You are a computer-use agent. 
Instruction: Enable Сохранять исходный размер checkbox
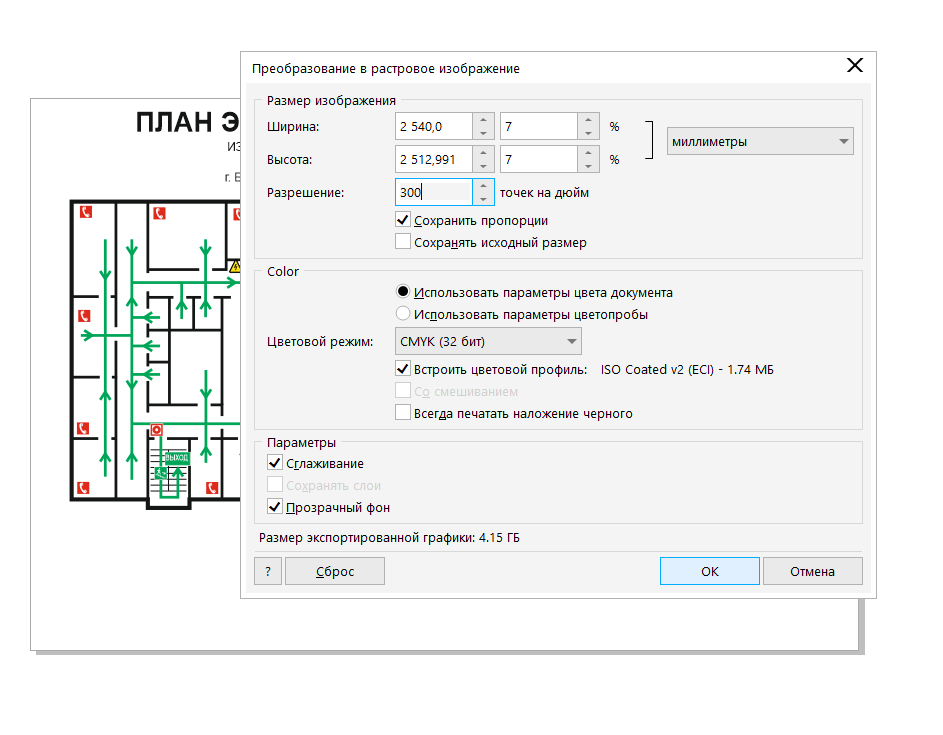403,242
